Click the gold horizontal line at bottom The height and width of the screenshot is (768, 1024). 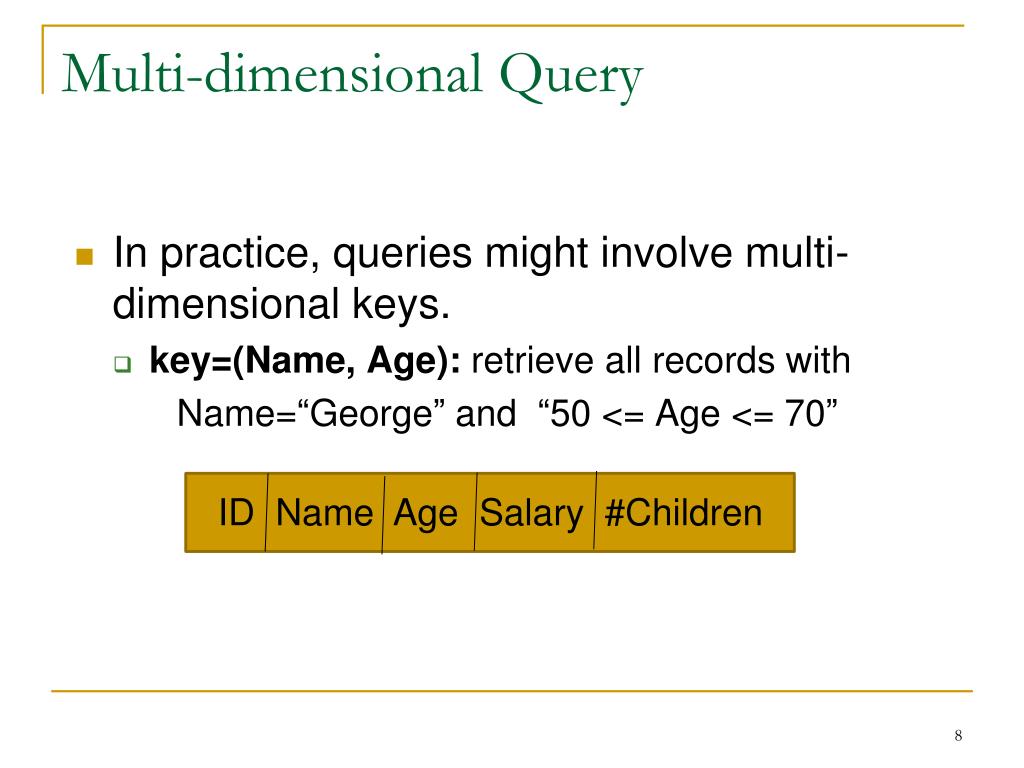[512, 690]
